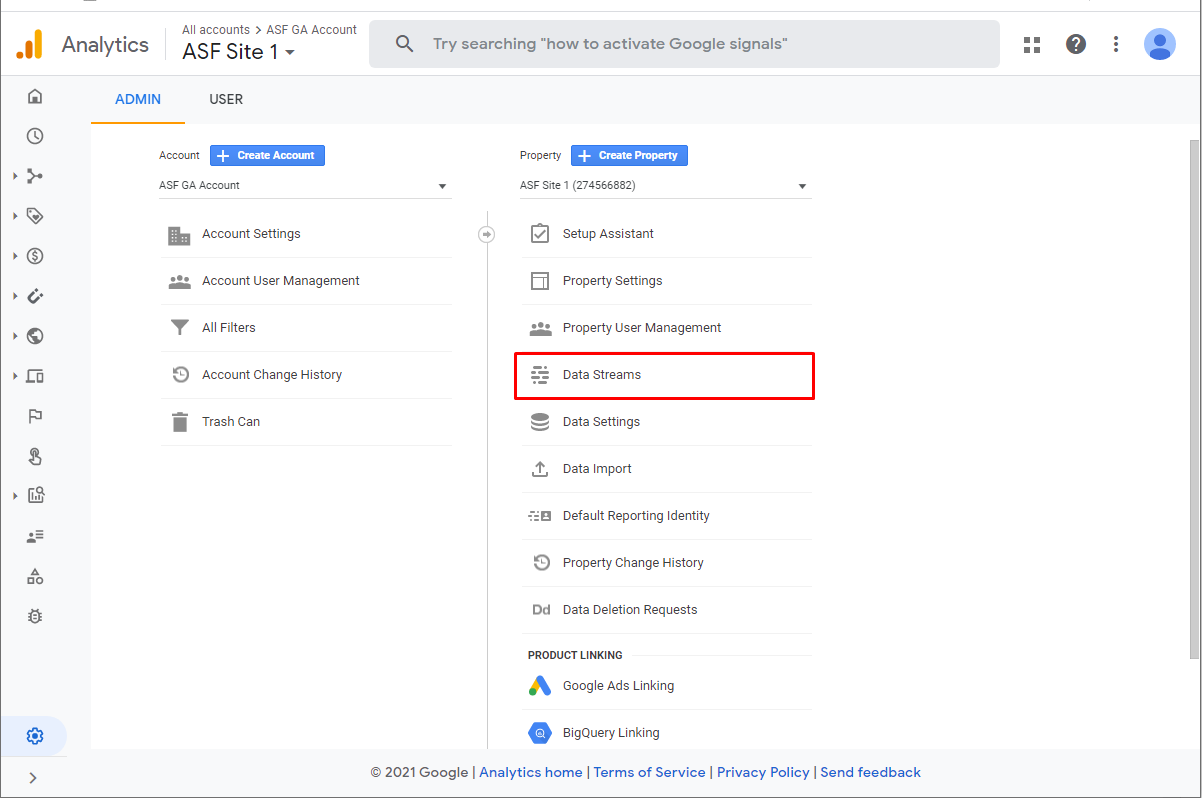The height and width of the screenshot is (798, 1202).
Task: Click the Help question mark icon
Action: [1076, 44]
